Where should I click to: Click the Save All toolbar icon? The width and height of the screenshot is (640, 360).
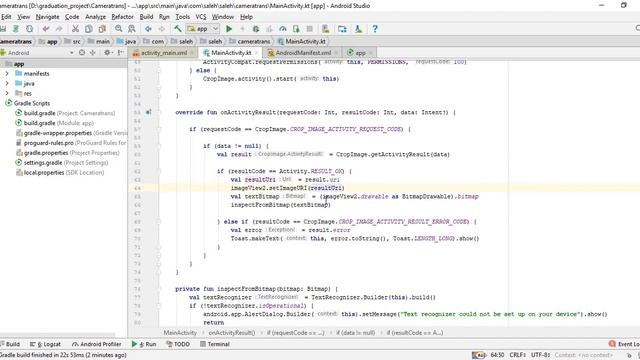2,29
